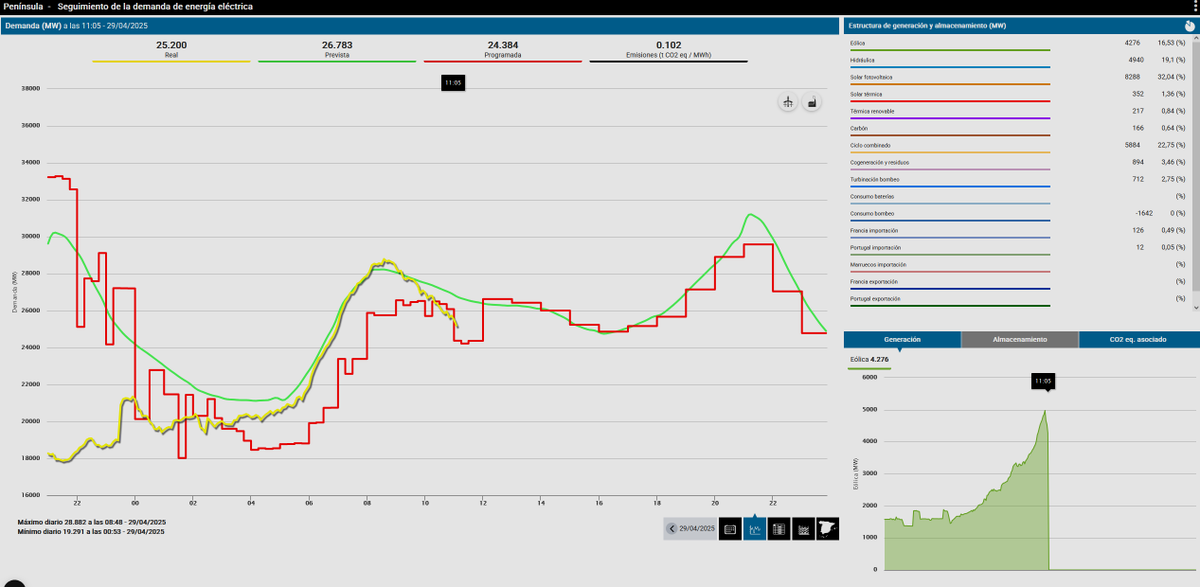The image size is (1200, 587).
Task: Toggle the Prevista demand series in the legend
Action: point(337,52)
